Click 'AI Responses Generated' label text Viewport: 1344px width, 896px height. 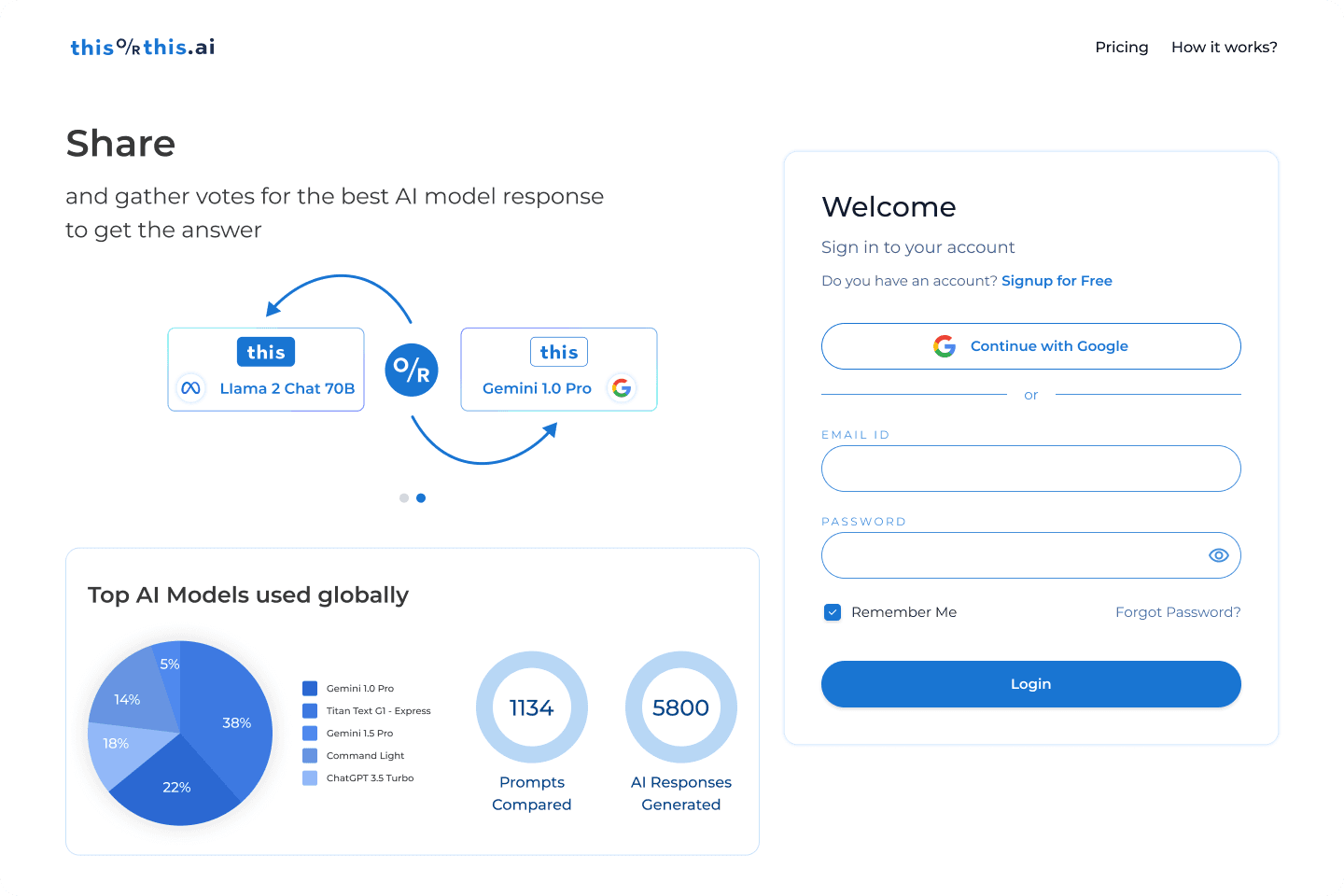(681, 793)
